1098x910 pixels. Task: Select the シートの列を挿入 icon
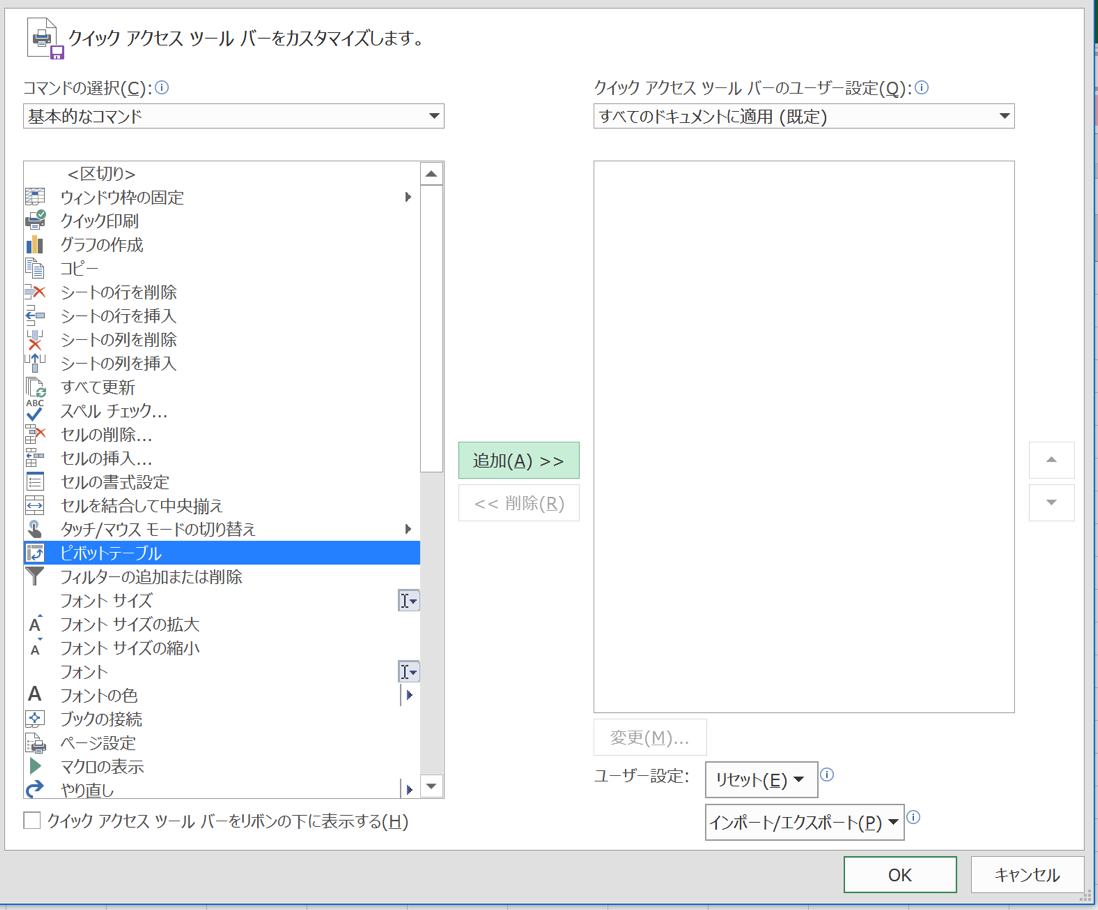point(35,363)
